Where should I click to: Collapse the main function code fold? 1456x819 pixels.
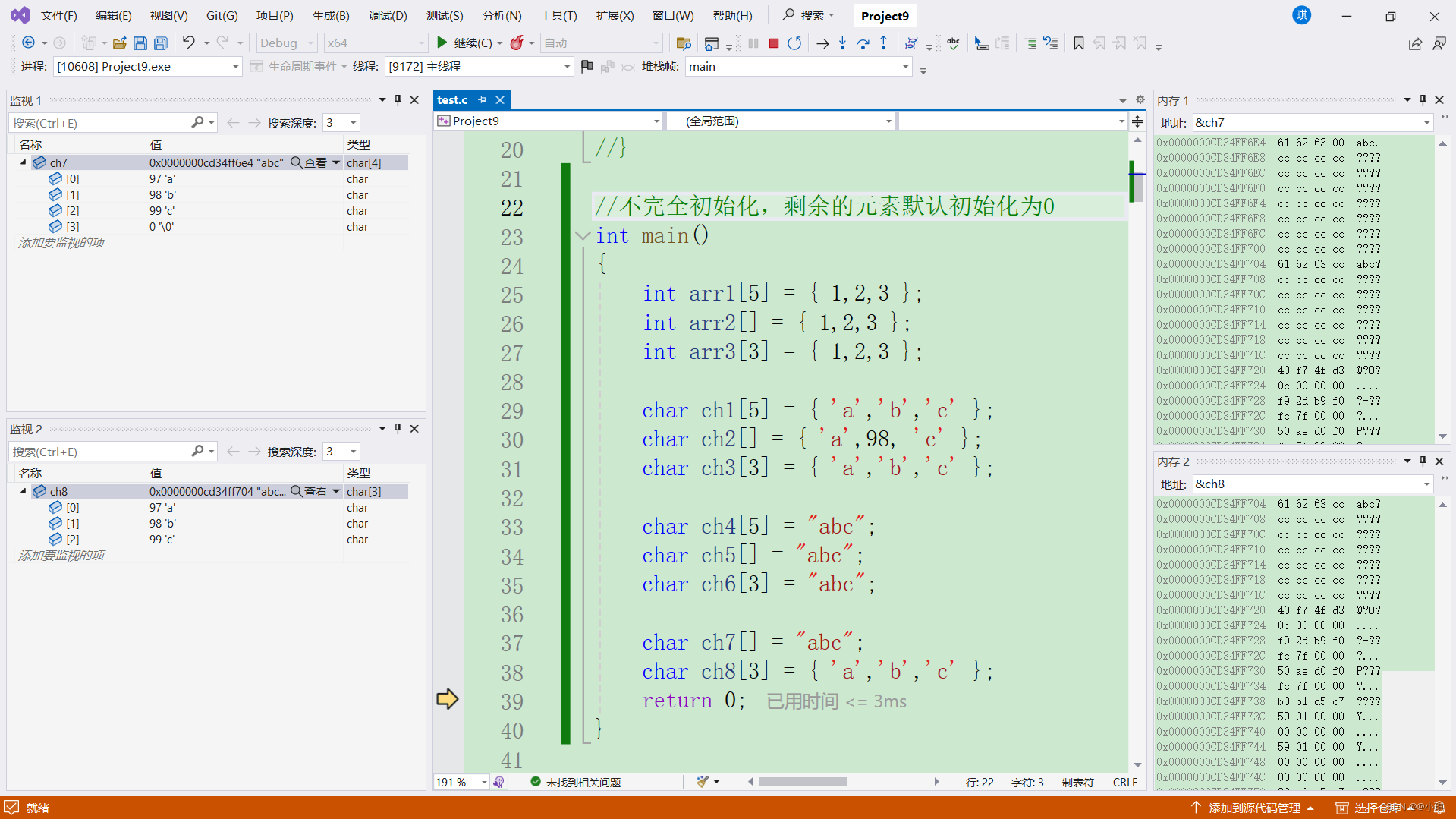point(582,236)
